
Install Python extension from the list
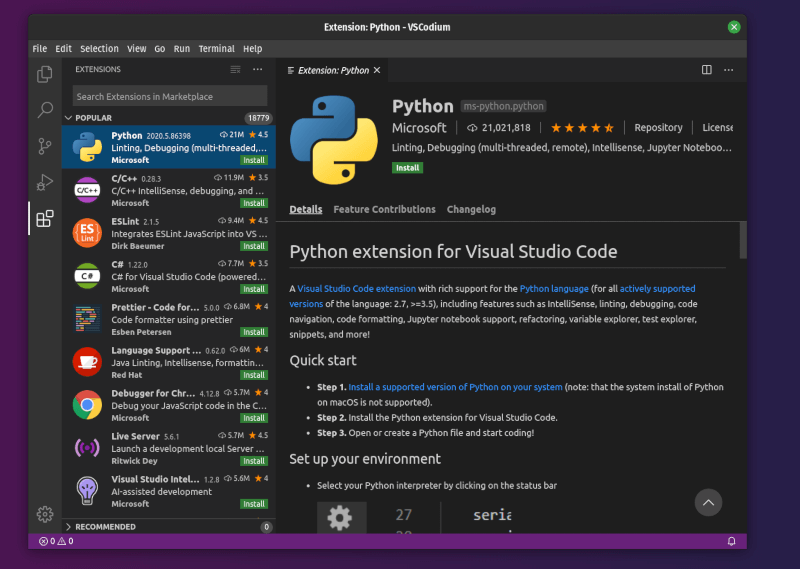click(254, 160)
